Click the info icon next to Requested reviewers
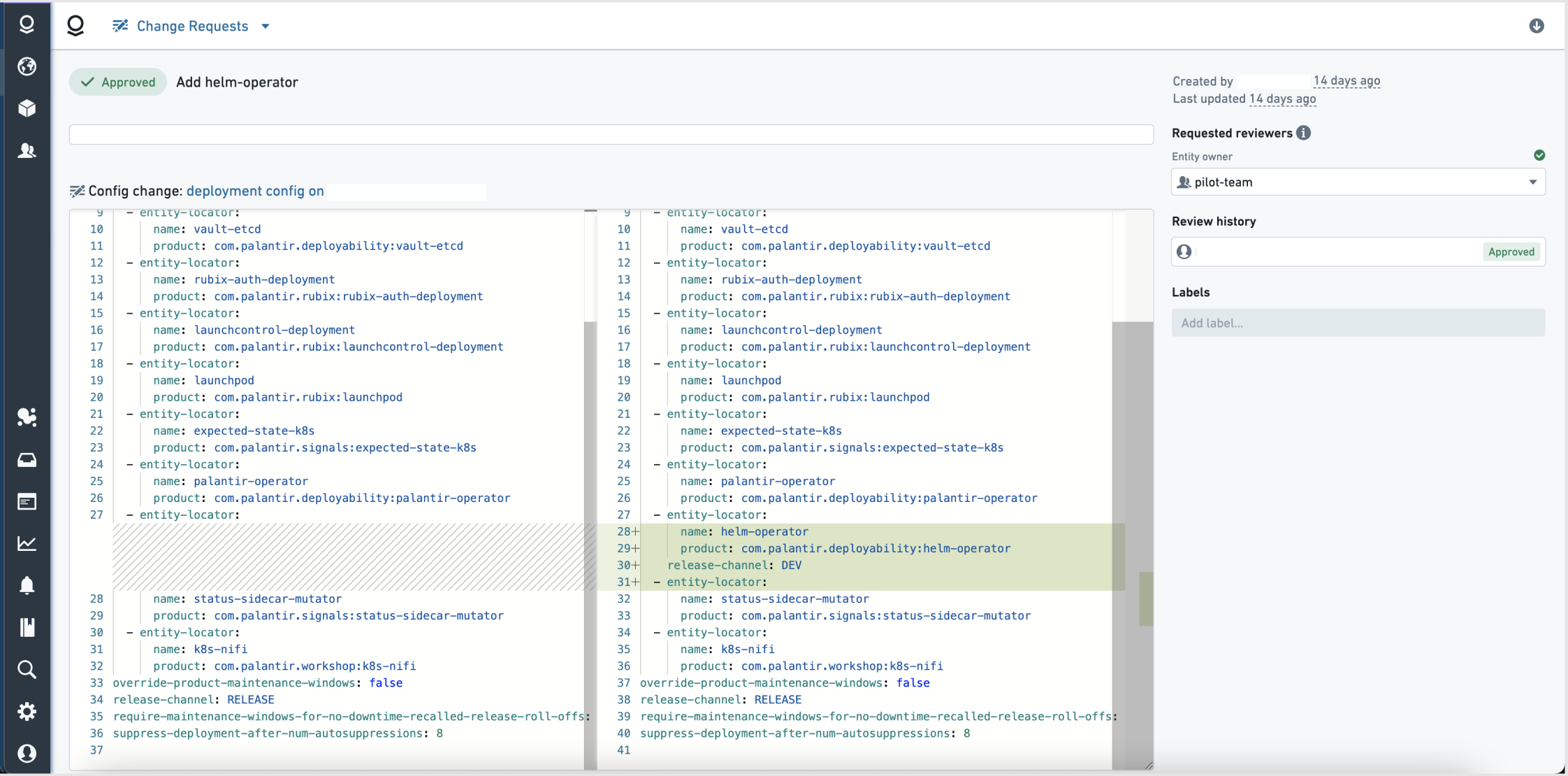 pos(1303,133)
